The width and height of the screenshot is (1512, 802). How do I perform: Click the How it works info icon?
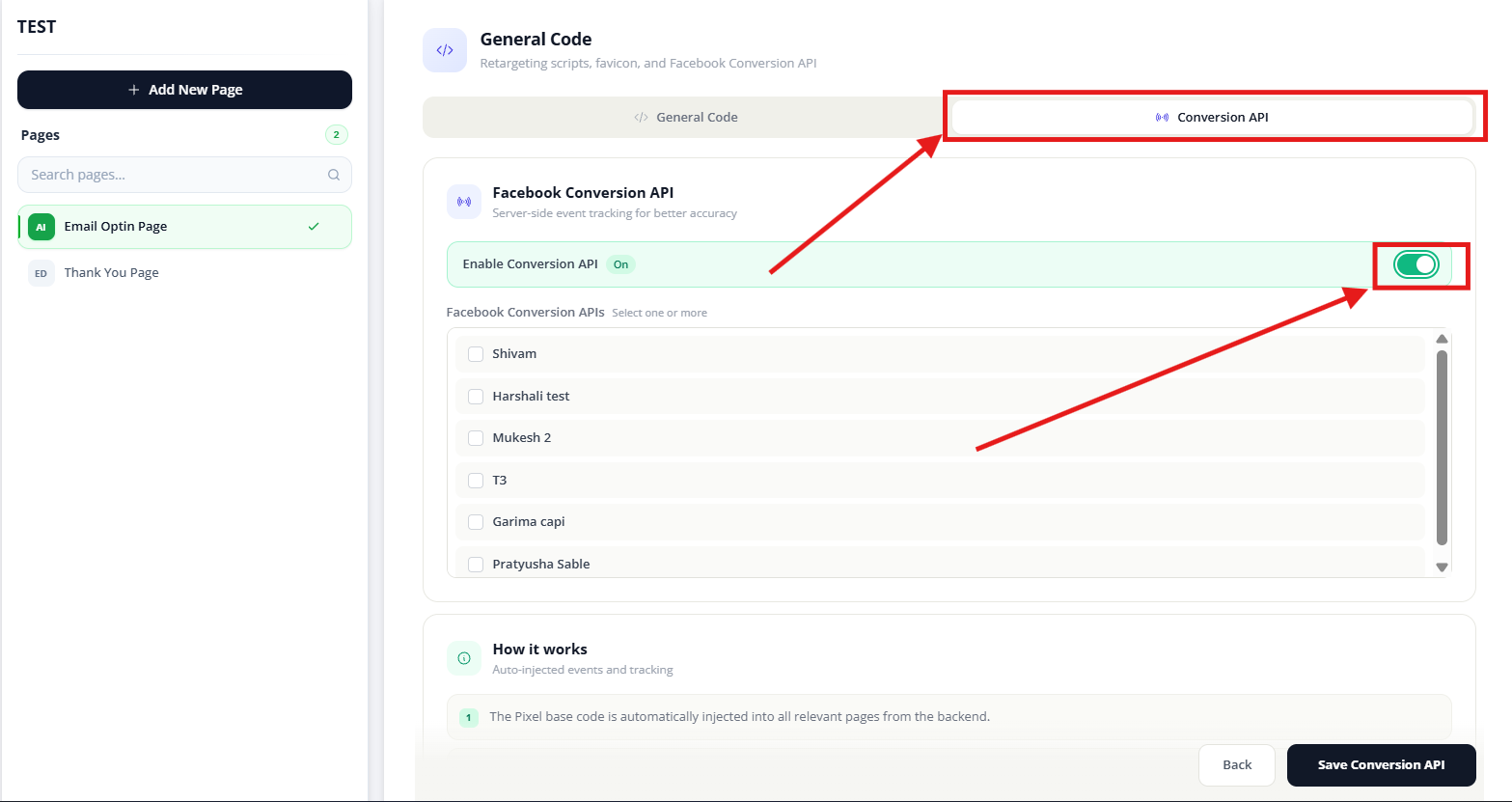(464, 658)
